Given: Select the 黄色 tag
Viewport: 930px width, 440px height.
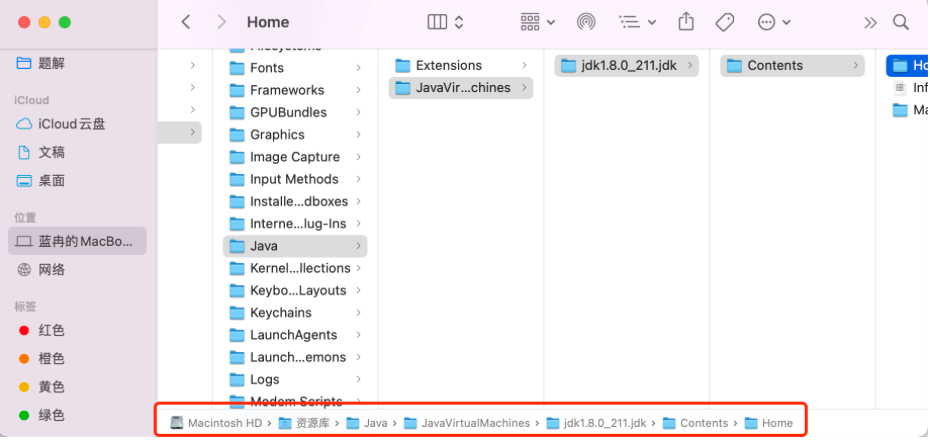Looking at the screenshot, I should (x=77, y=387).
